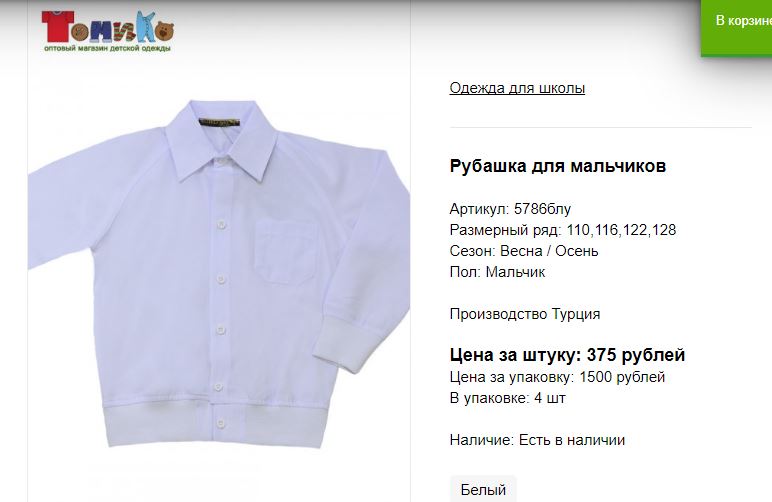Select the 'Белый' color option

[483, 489]
